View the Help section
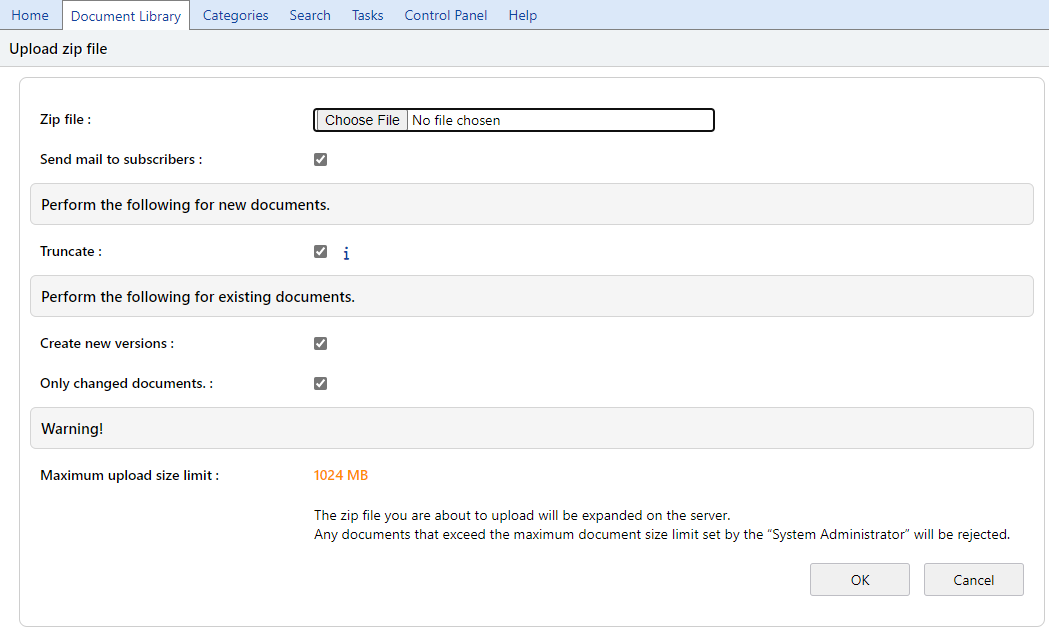Viewport: 1049px width, 629px height. coord(522,14)
